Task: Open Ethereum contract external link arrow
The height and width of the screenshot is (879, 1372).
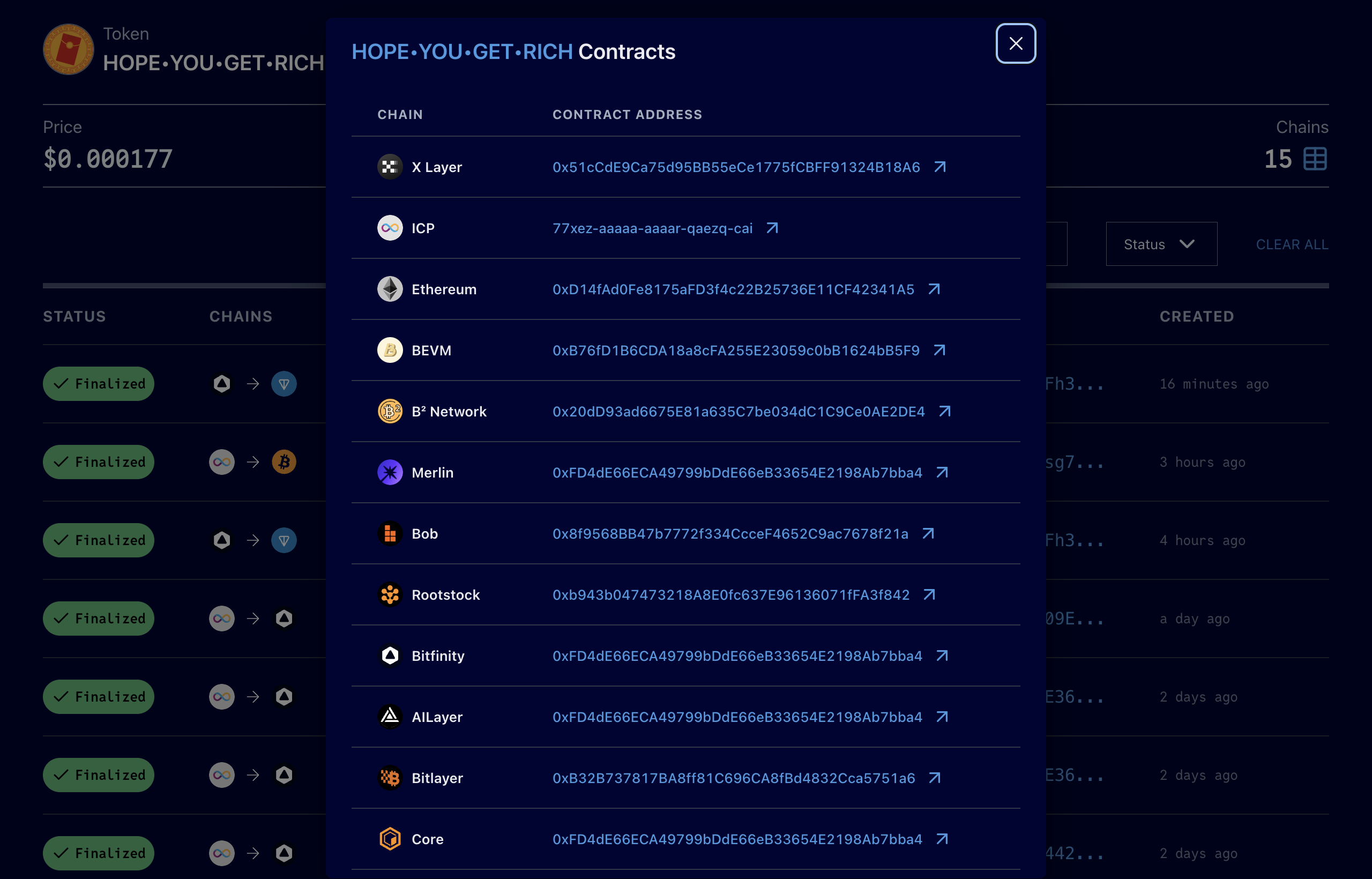Action: [934, 289]
